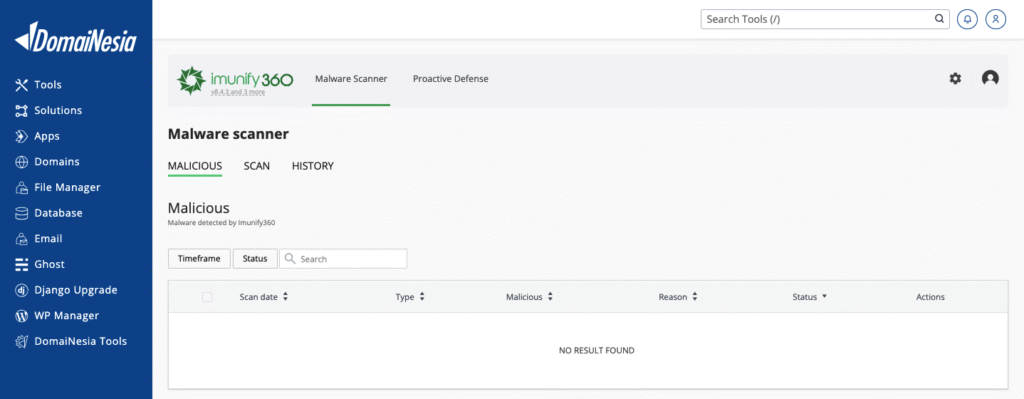The width and height of the screenshot is (1024, 399).
Task: Sort by Malicious column
Action: (x=530, y=296)
